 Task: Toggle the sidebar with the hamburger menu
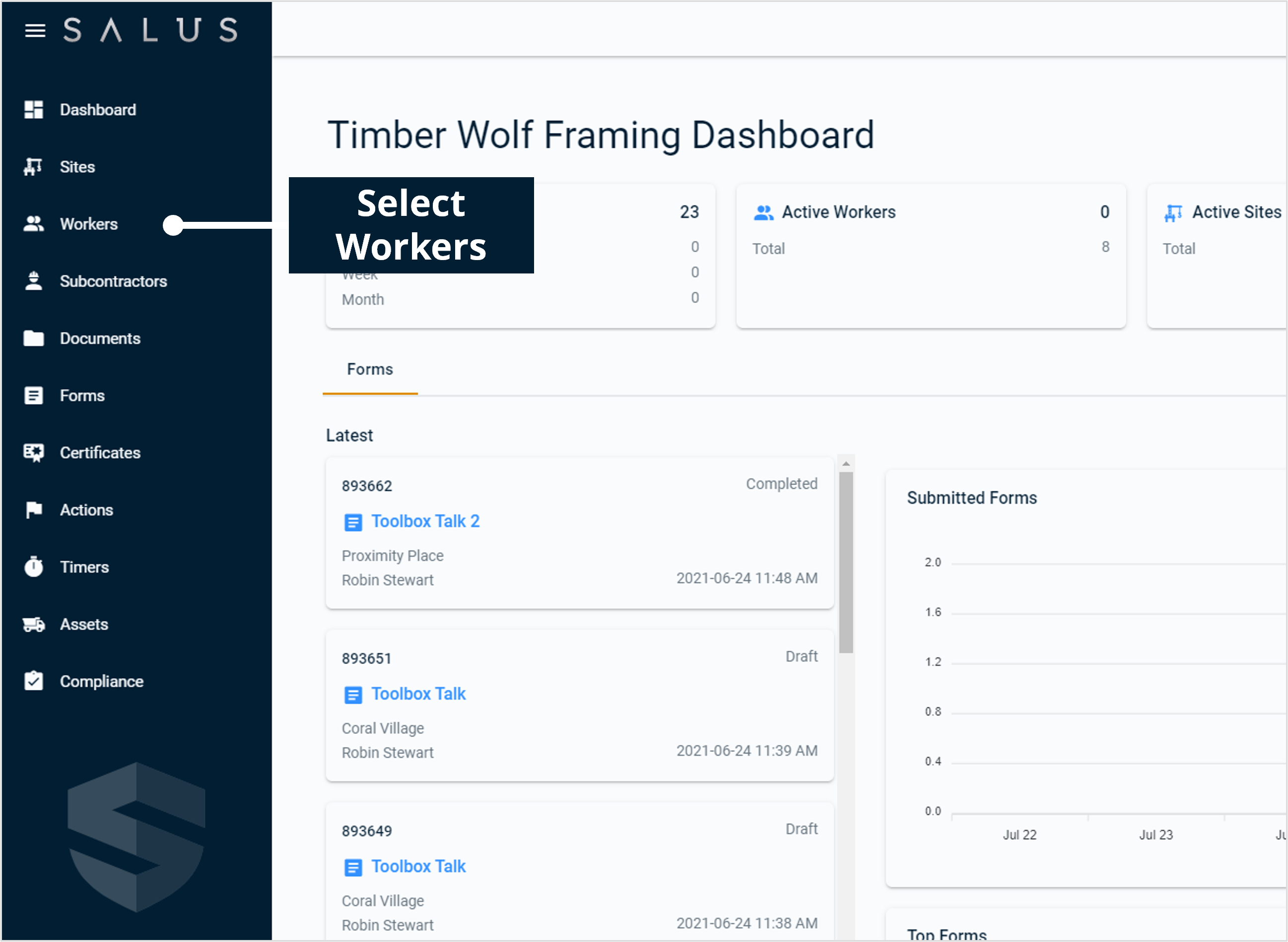click(x=35, y=31)
